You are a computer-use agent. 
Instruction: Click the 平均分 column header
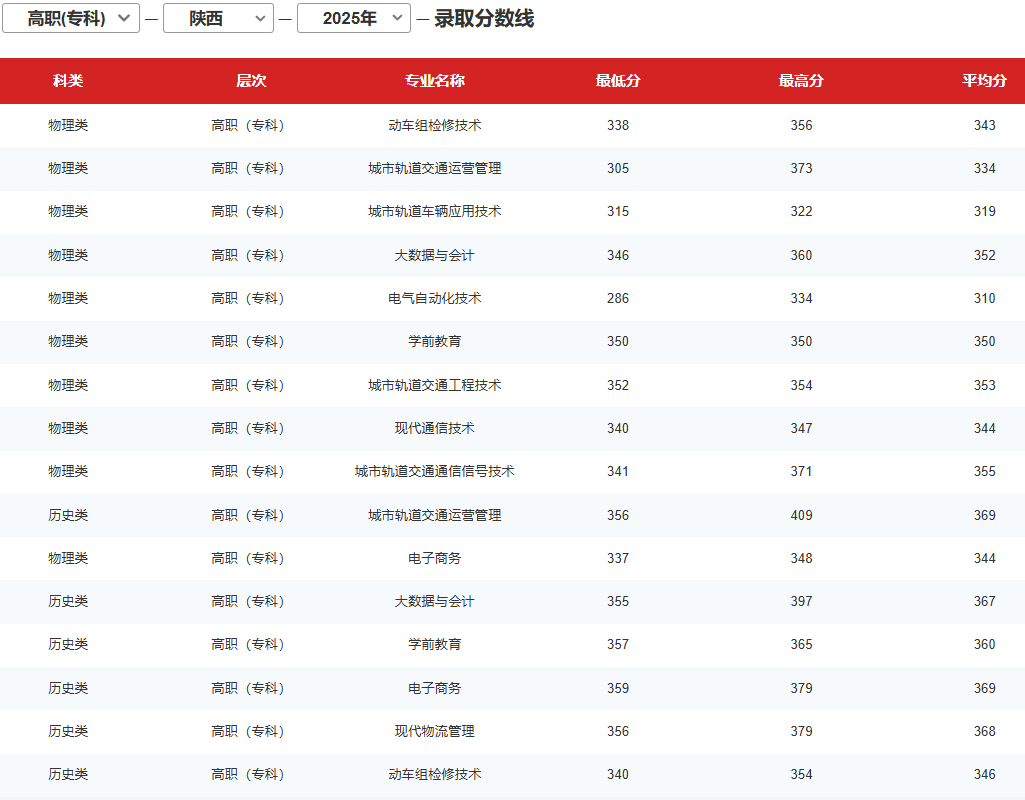pos(984,81)
